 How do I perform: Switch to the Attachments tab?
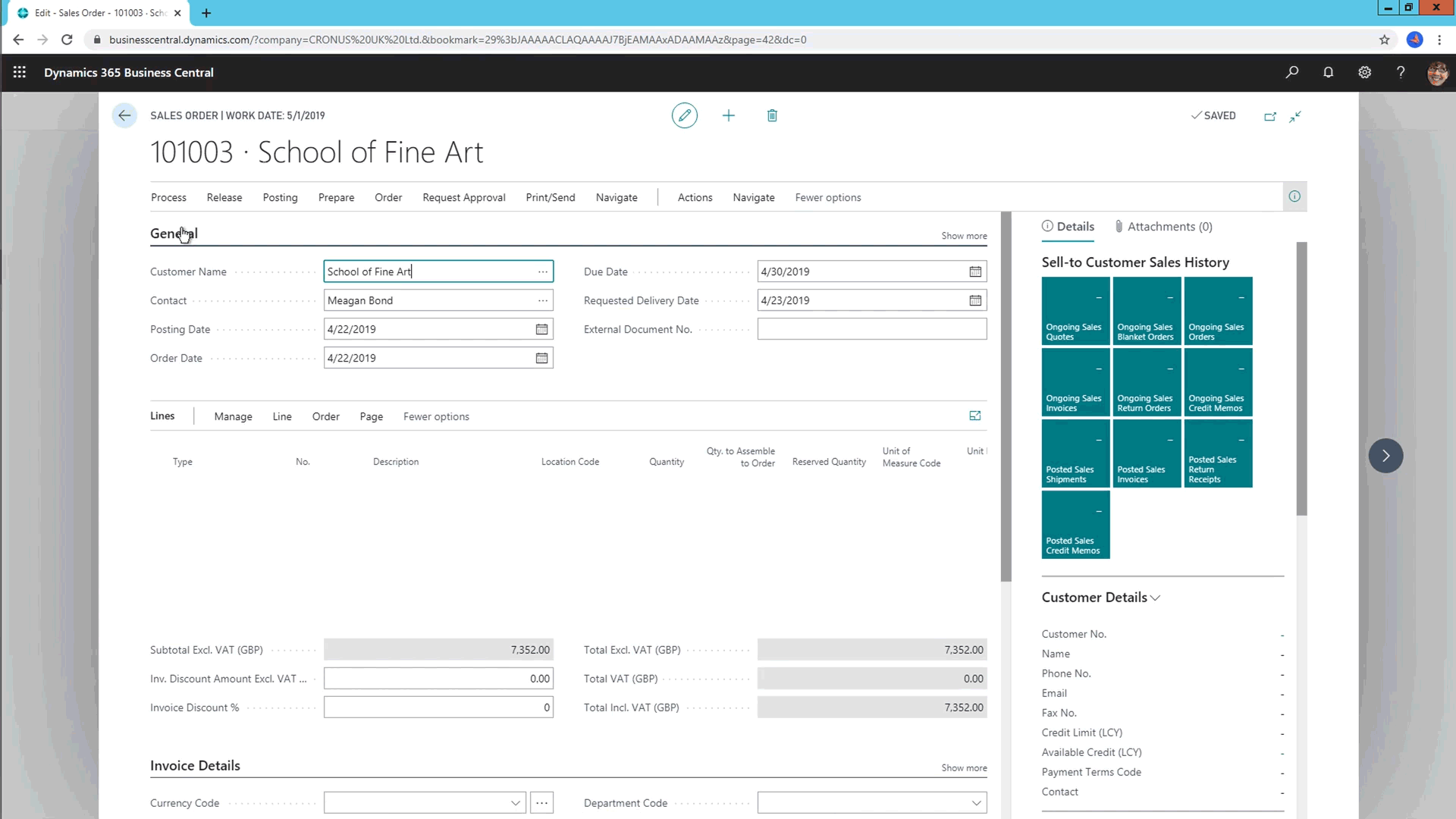pyautogui.click(x=1163, y=226)
